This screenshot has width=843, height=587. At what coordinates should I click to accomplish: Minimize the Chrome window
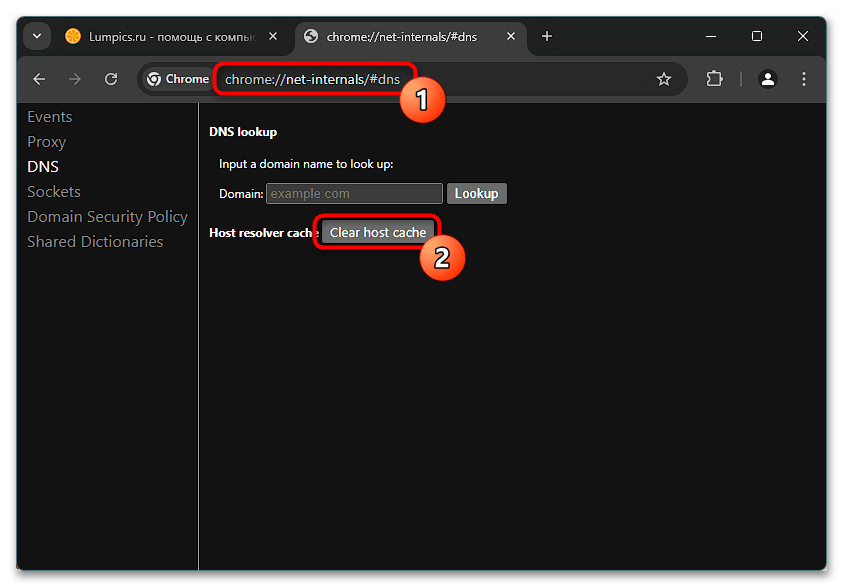click(x=711, y=37)
